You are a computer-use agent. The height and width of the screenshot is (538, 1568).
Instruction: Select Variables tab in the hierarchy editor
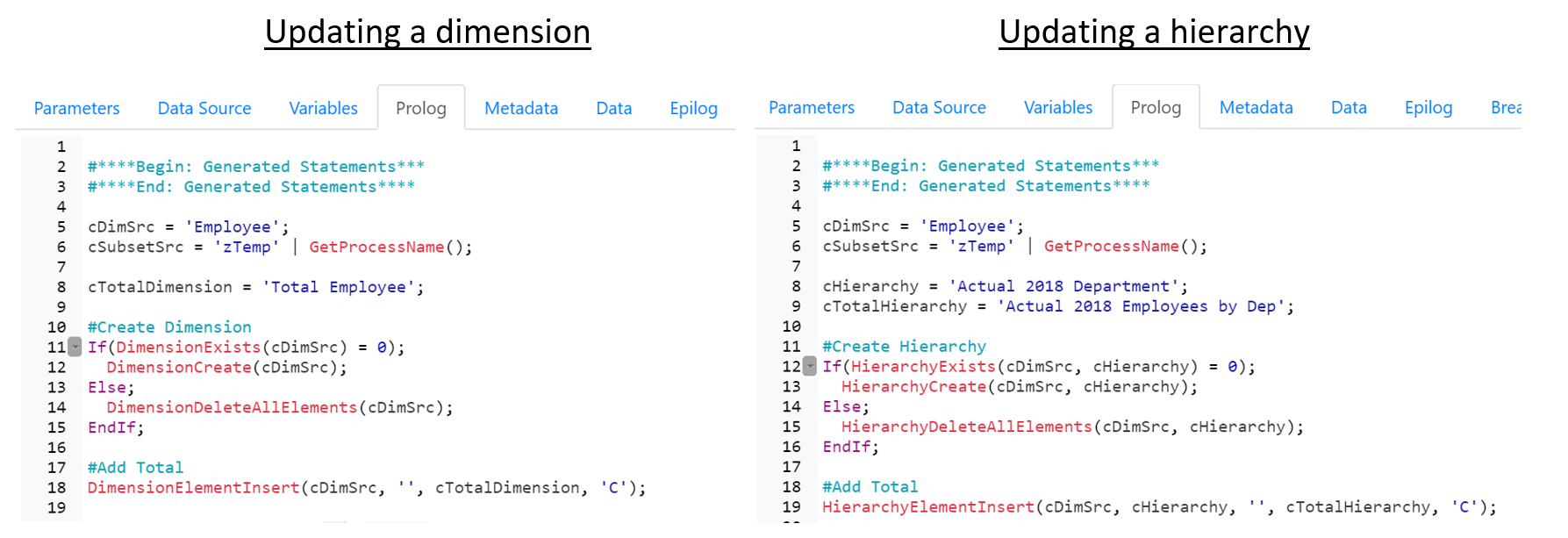coord(1058,107)
